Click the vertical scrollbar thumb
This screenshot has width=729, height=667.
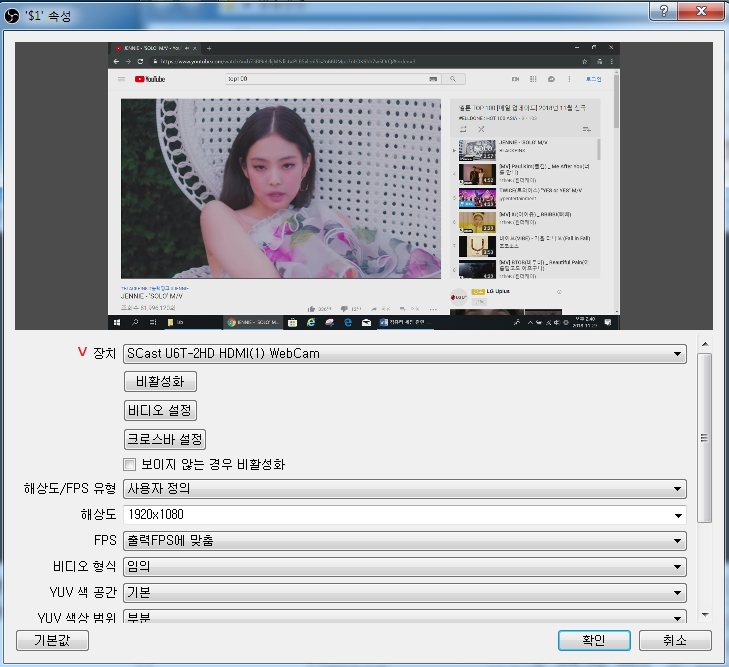(705, 438)
